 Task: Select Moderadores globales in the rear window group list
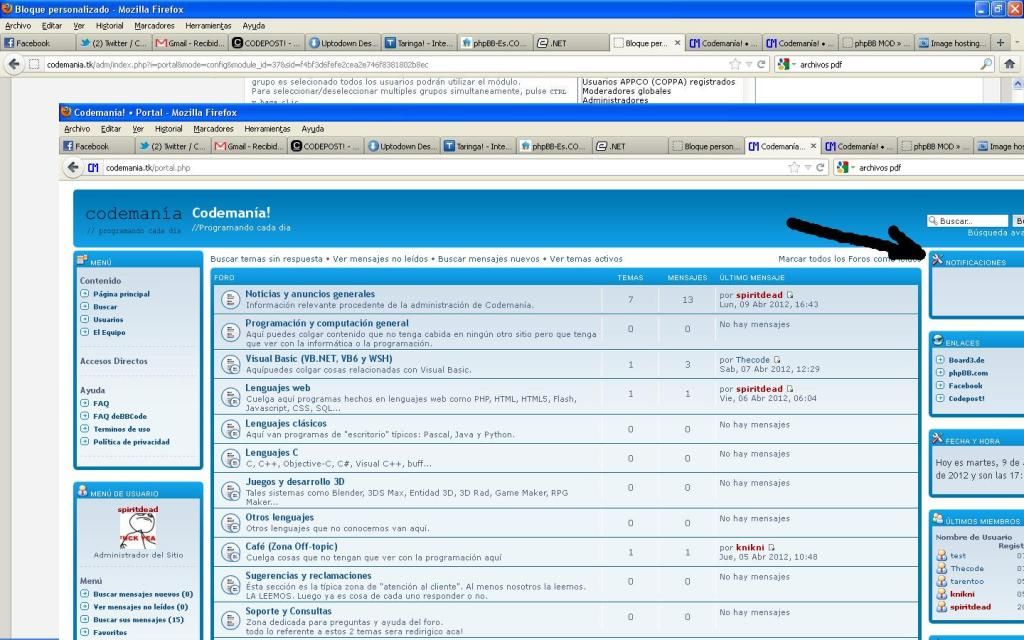(626, 91)
